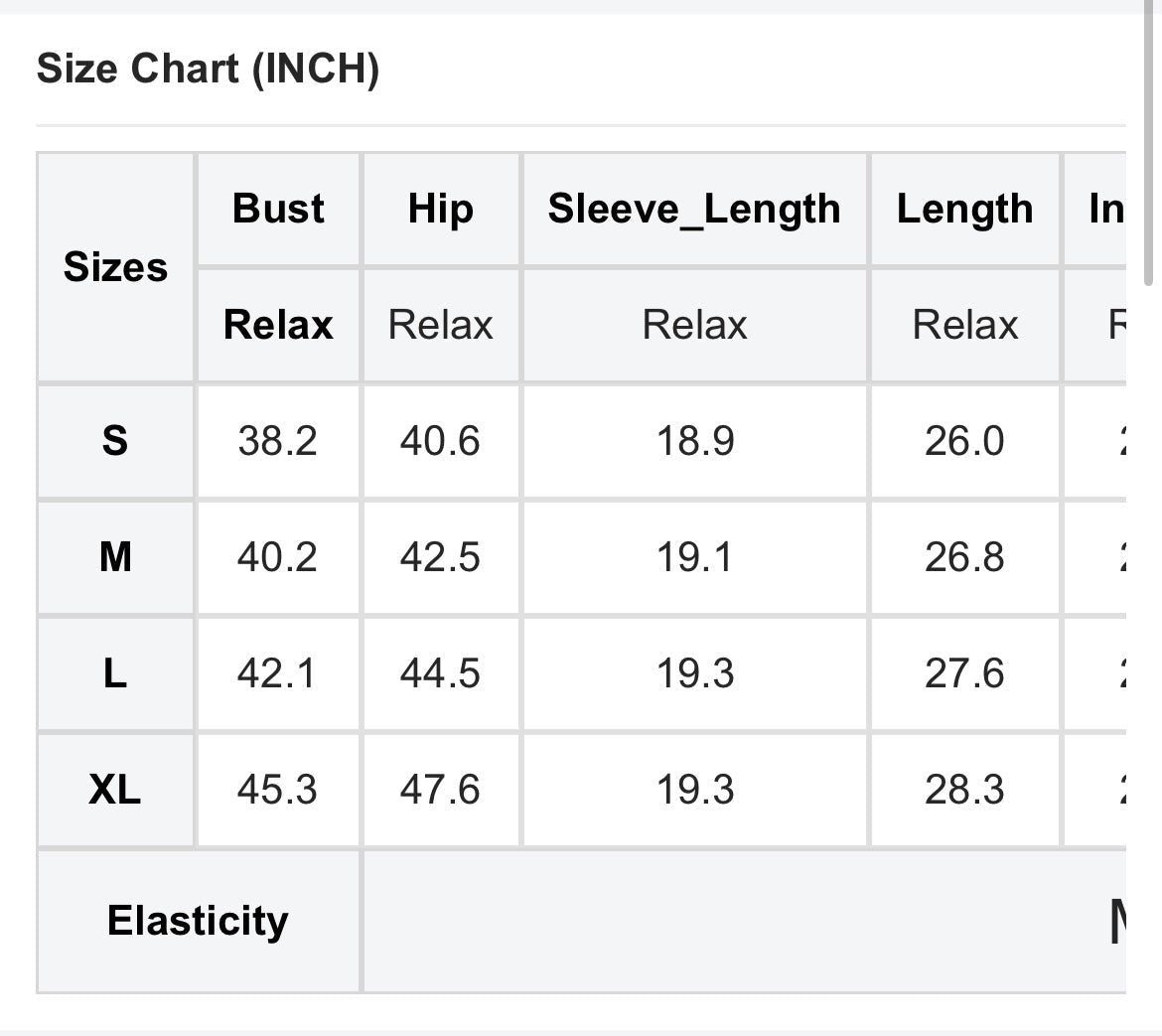Screen dimensions: 1162x1036
Task: Select the size L row label
Action: 115,673
